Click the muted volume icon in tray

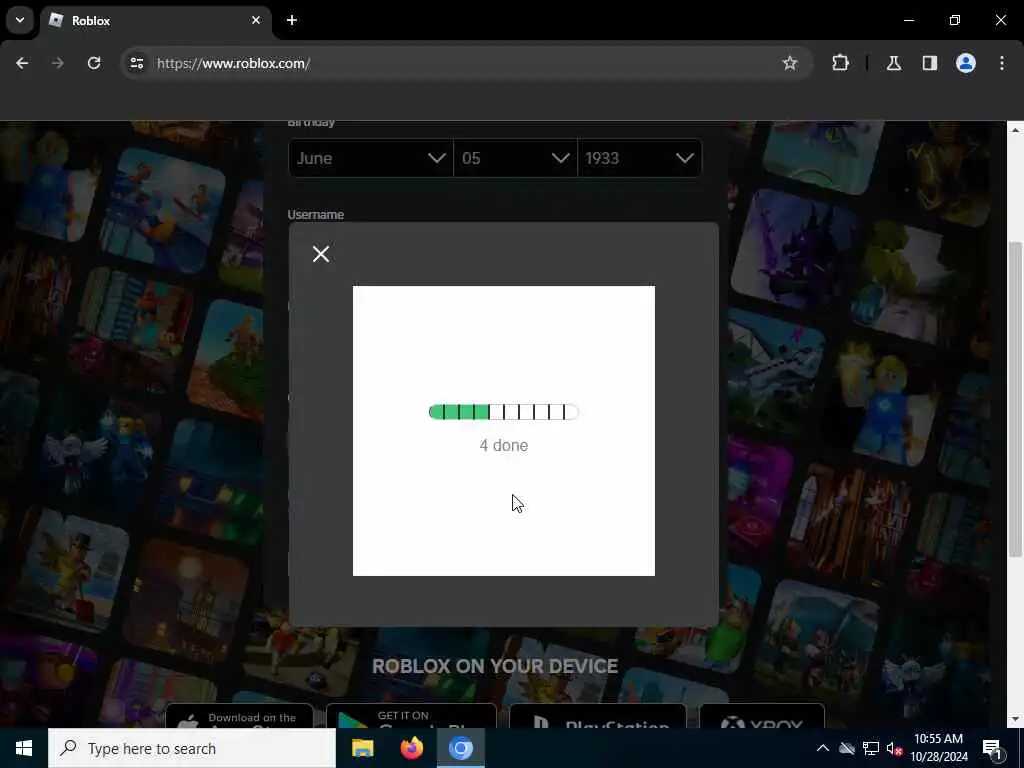(x=894, y=748)
